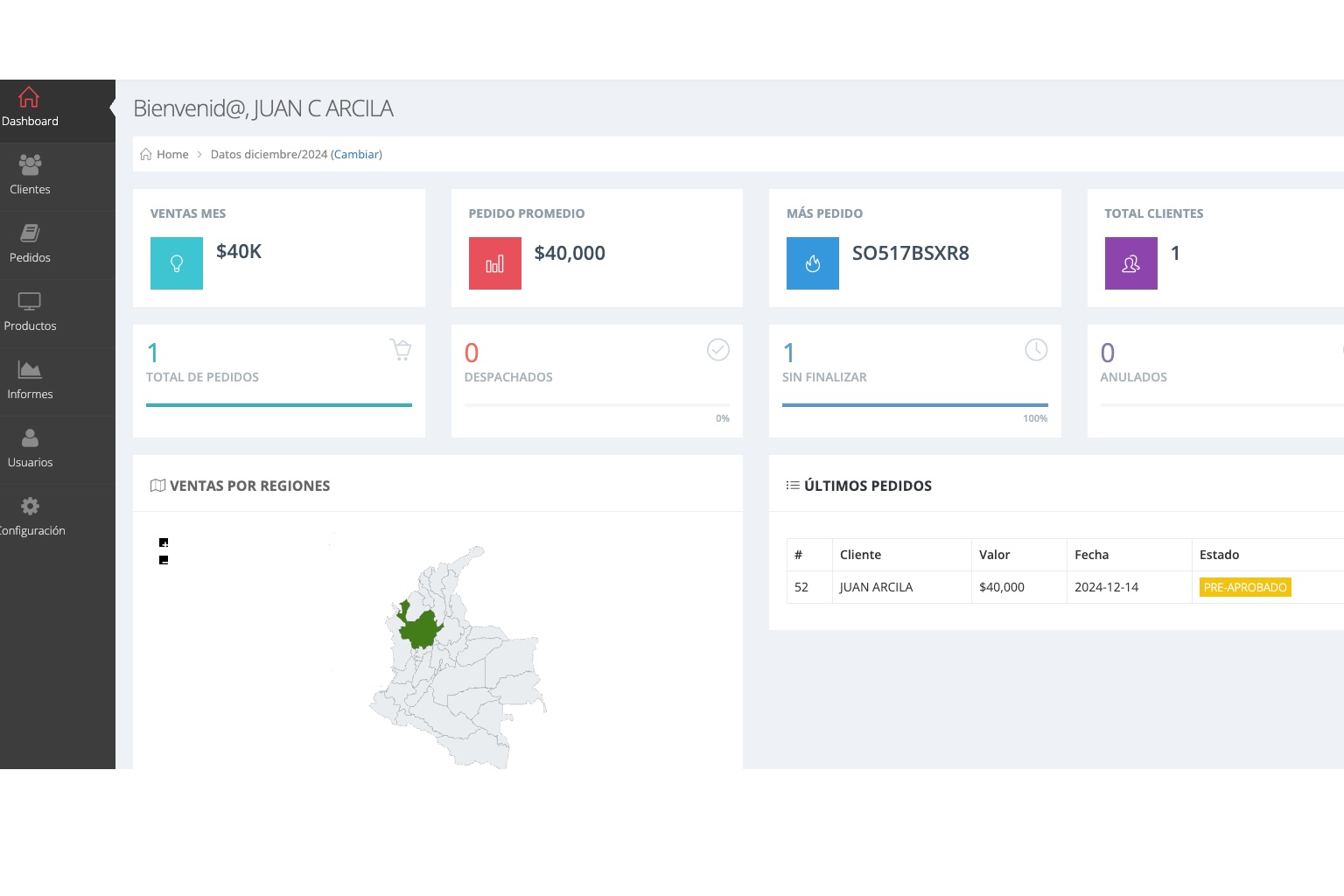Click the Cambiar link to change month

point(356,154)
